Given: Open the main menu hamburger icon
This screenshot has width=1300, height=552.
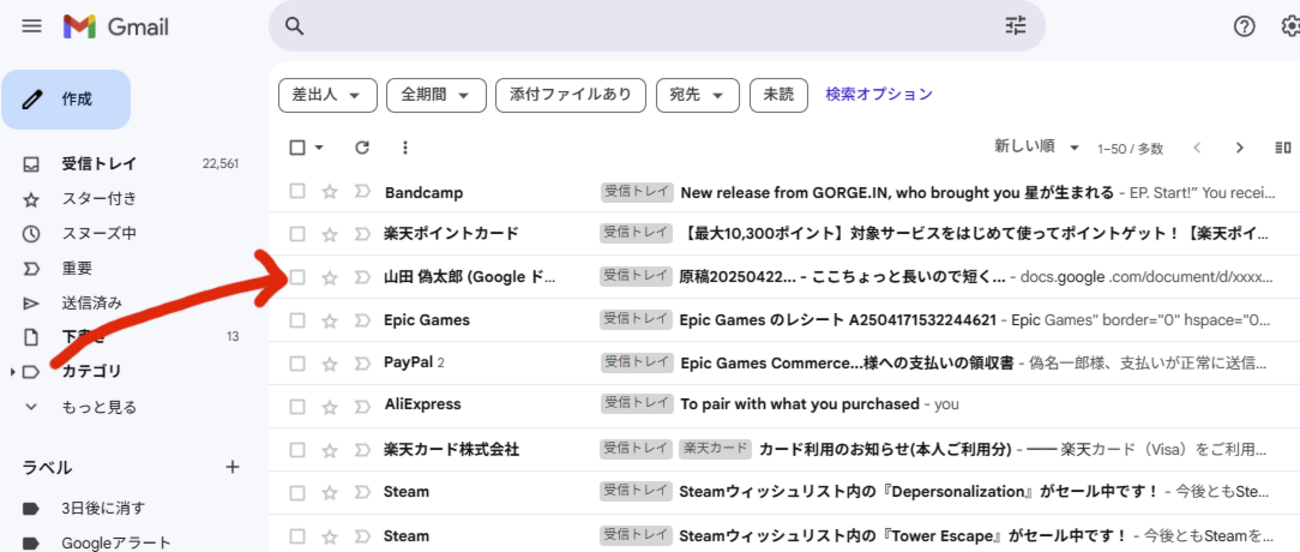Looking at the screenshot, I should click(x=32, y=26).
